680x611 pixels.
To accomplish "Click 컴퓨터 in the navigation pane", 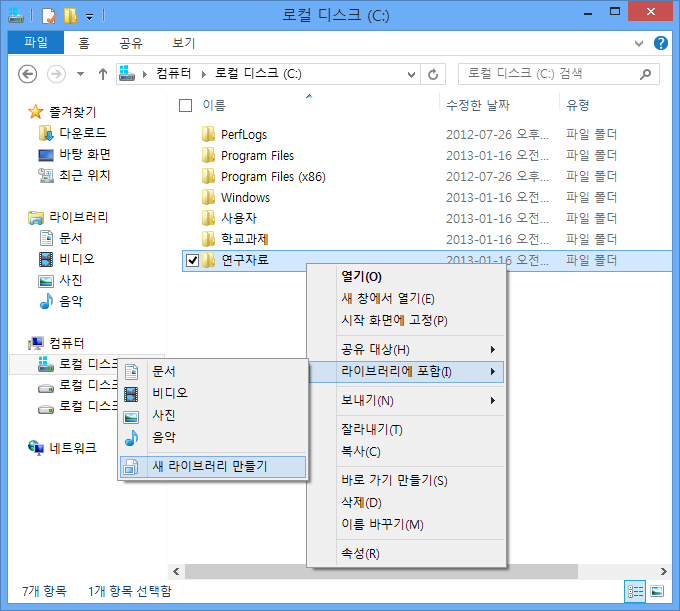I will [66, 343].
